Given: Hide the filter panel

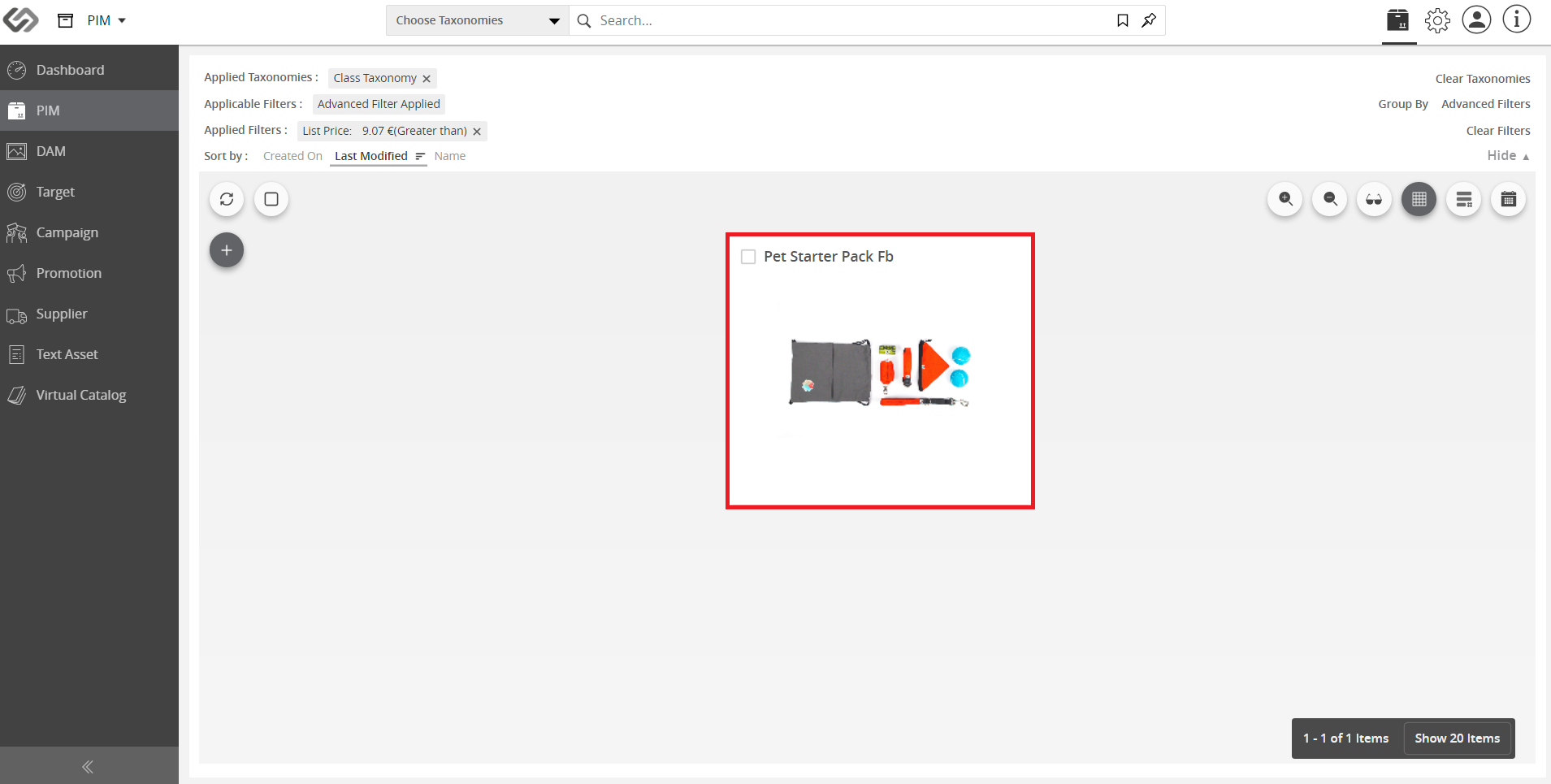Looking at the screenshot, I should [x=1508, y=155].
